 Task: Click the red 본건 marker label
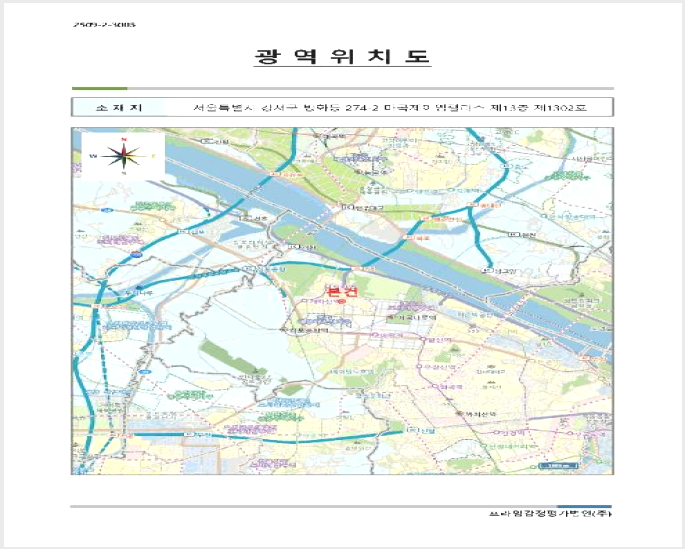(x=342, y=291)
